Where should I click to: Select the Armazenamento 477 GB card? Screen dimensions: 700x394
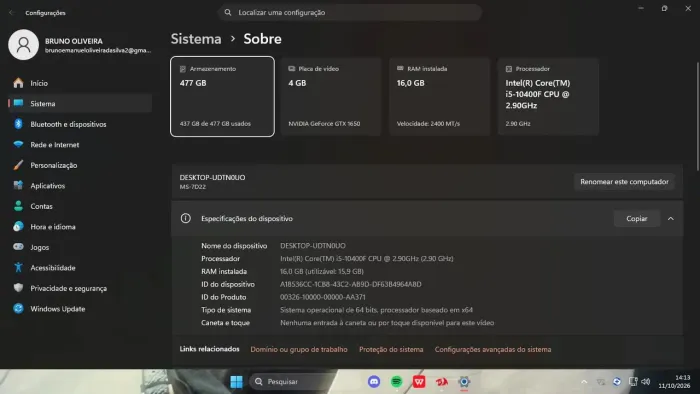pos(222,96)
